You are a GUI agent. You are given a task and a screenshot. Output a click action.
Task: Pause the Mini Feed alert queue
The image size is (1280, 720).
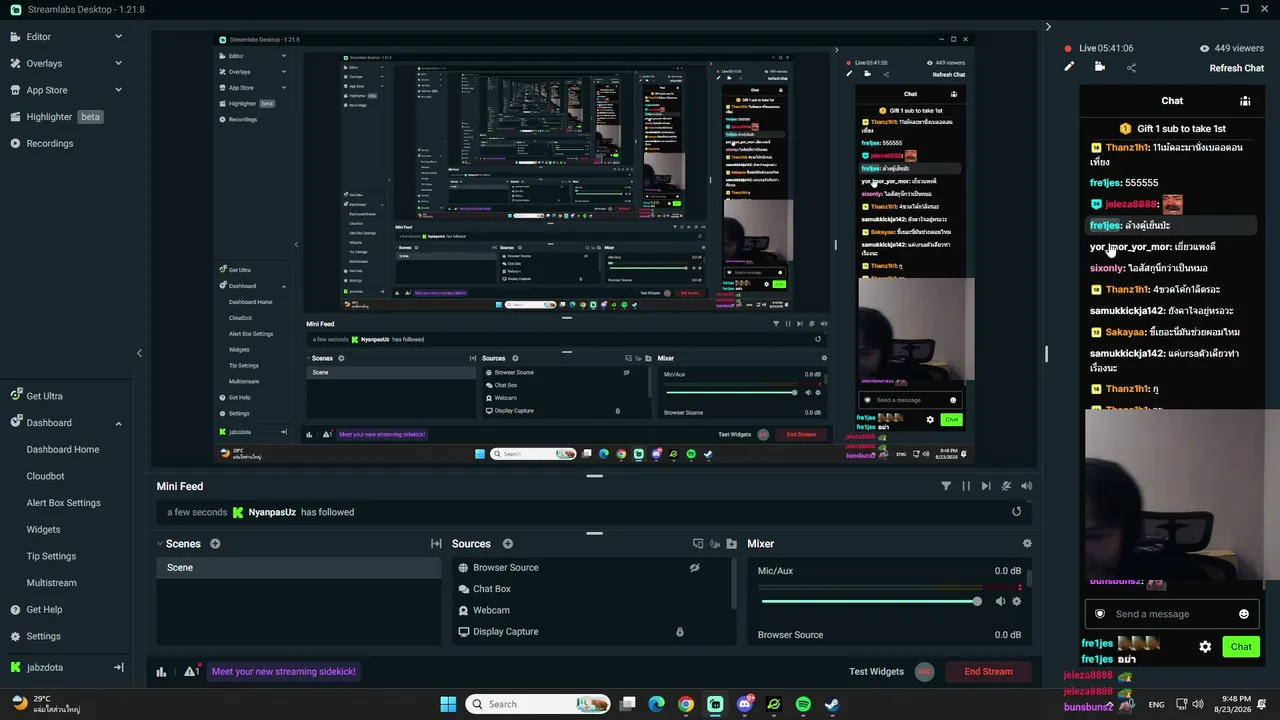[x=966, y=486]
